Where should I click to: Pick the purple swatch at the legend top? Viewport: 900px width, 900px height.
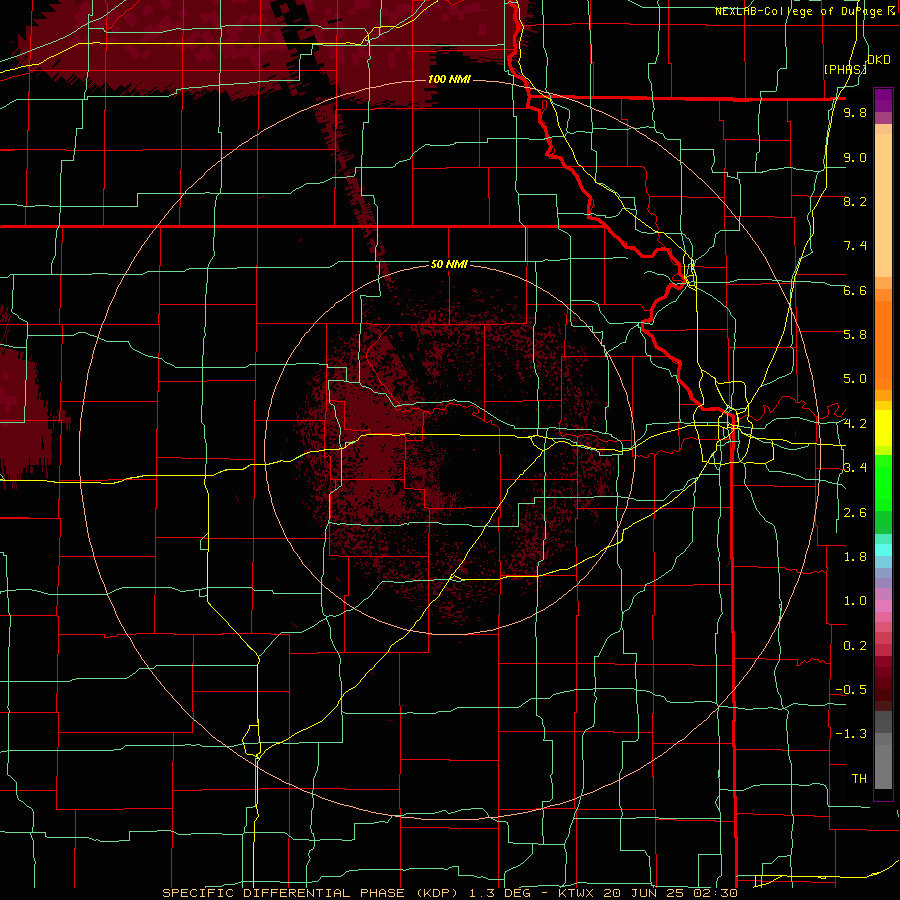[883, 100]
